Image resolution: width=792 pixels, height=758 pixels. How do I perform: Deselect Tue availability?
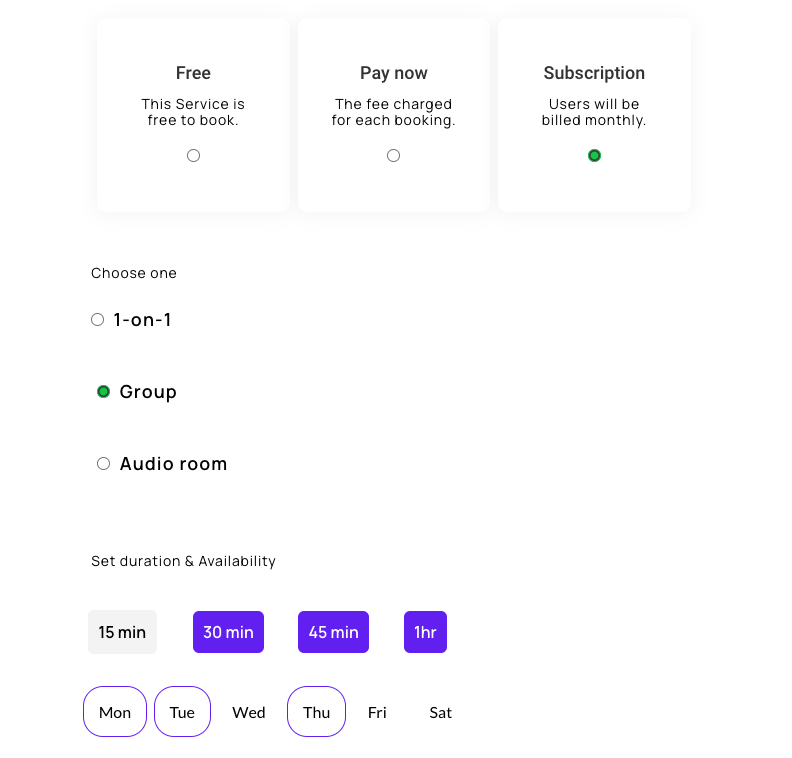(182, 712)
